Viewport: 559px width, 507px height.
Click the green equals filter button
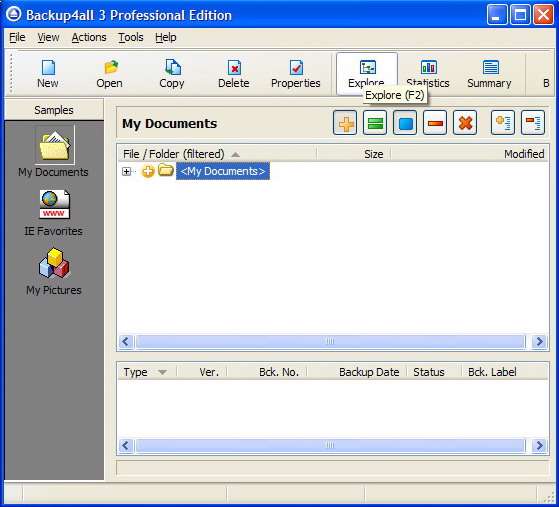point(375,123)
